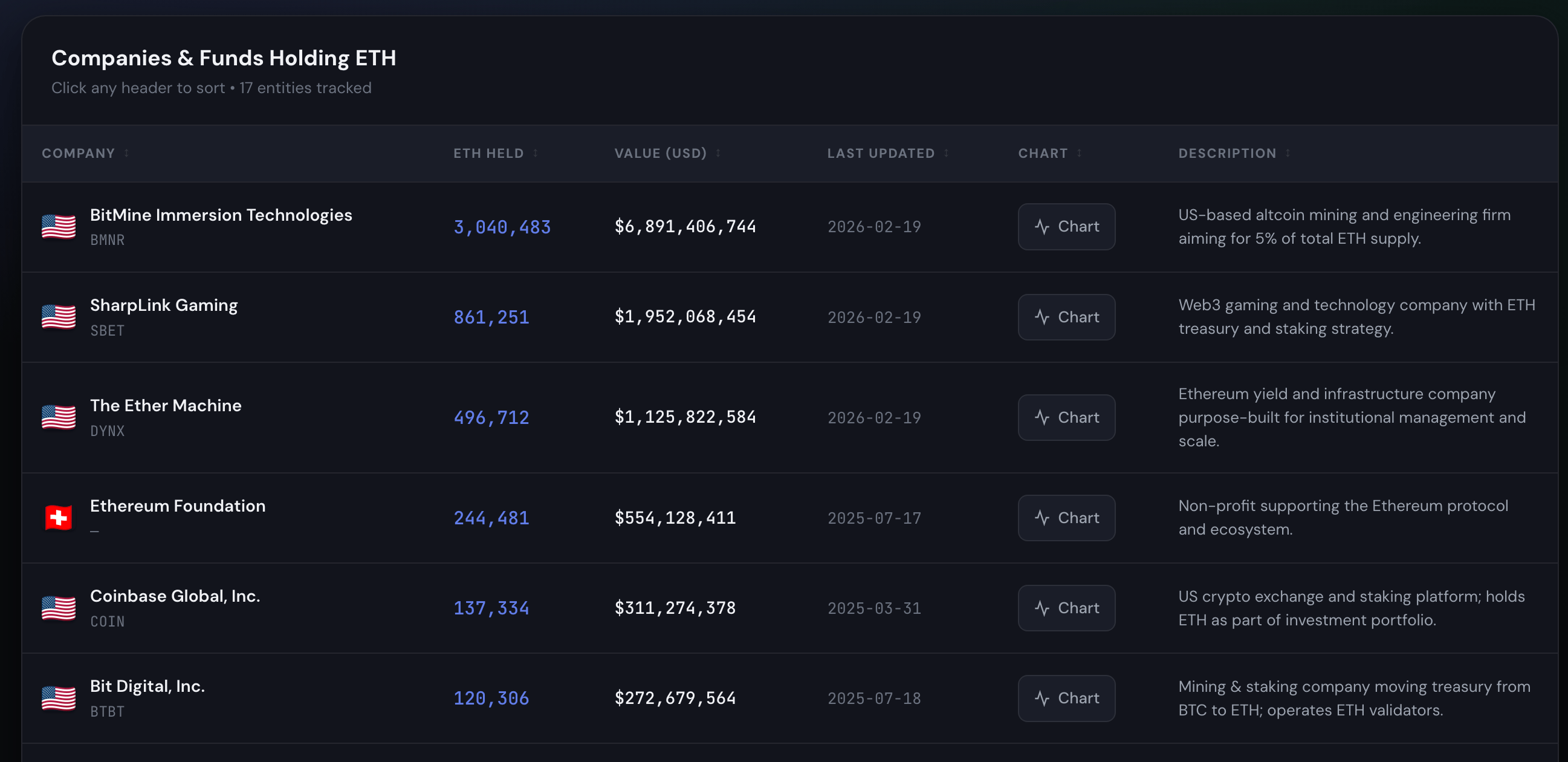This screenshot has width=1568, height=762.
Task: Sort table by Value (USD) header
Action: pyautogui.click(x=661, y=153)
